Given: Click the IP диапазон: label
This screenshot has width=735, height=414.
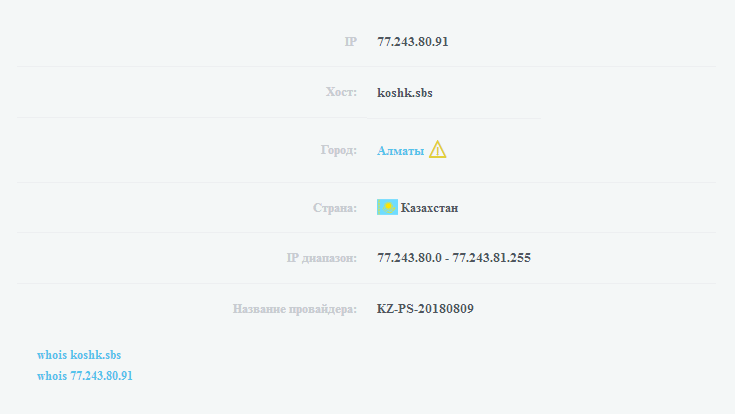Looking at the screenshot, I should pos(322,258).
